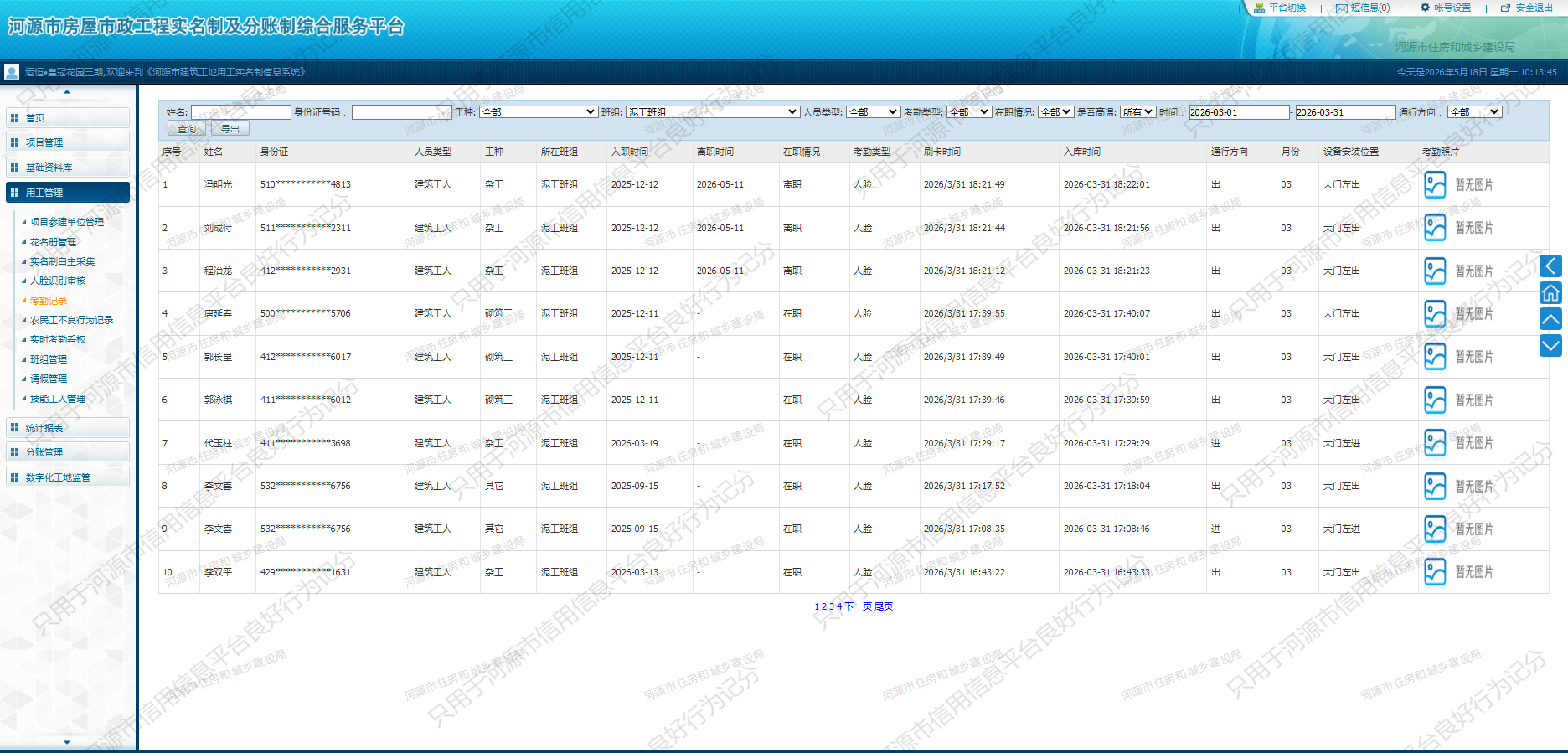Select 技能工人管理 submenu item
This screenshot has height=753, width=1568.
tap(58, 399)
